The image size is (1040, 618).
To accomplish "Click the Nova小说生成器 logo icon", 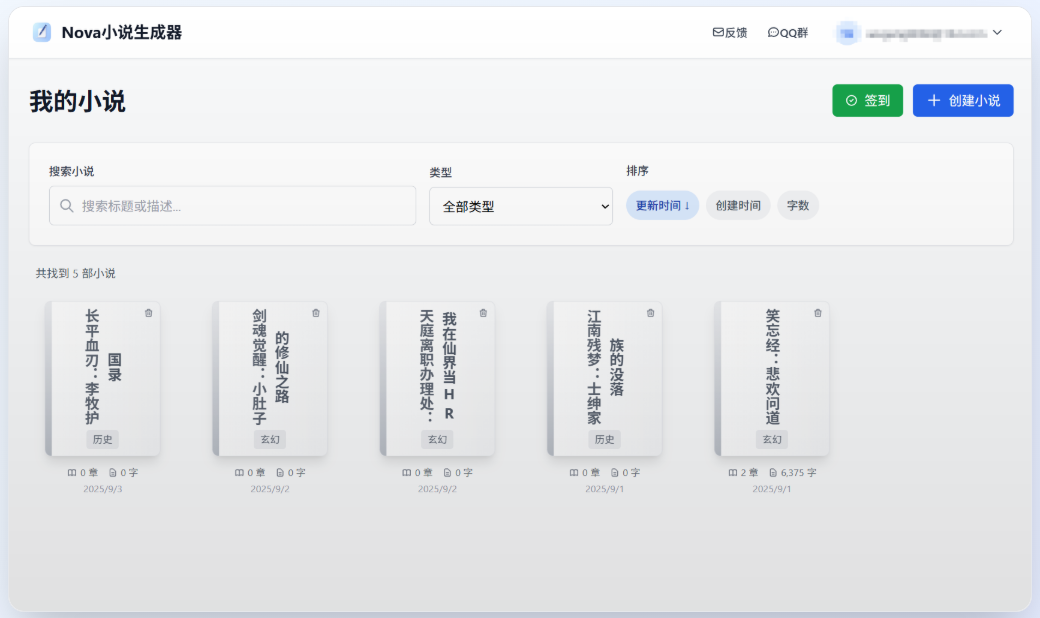I will 42,32.
